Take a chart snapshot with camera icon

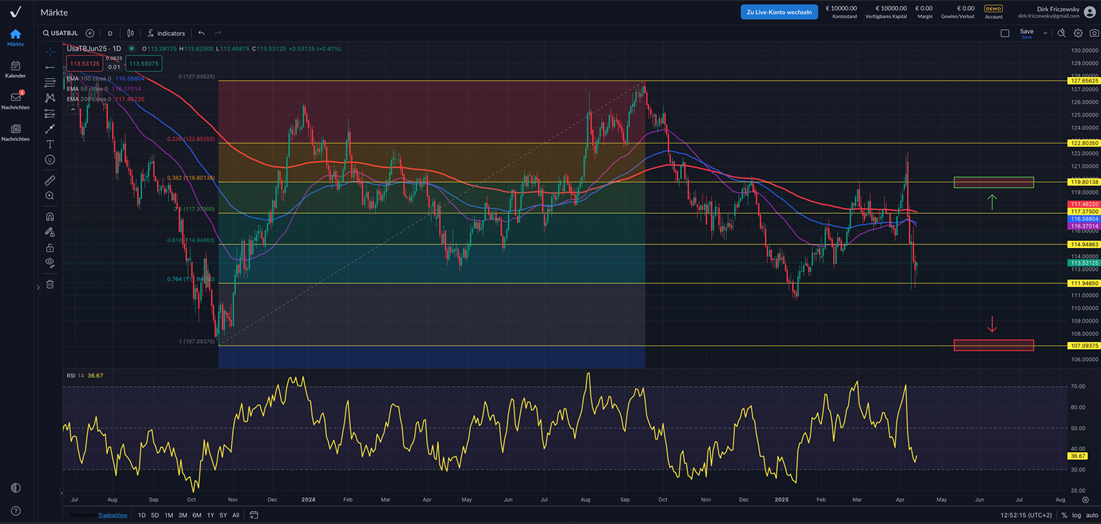click(x=1093, y=33)
